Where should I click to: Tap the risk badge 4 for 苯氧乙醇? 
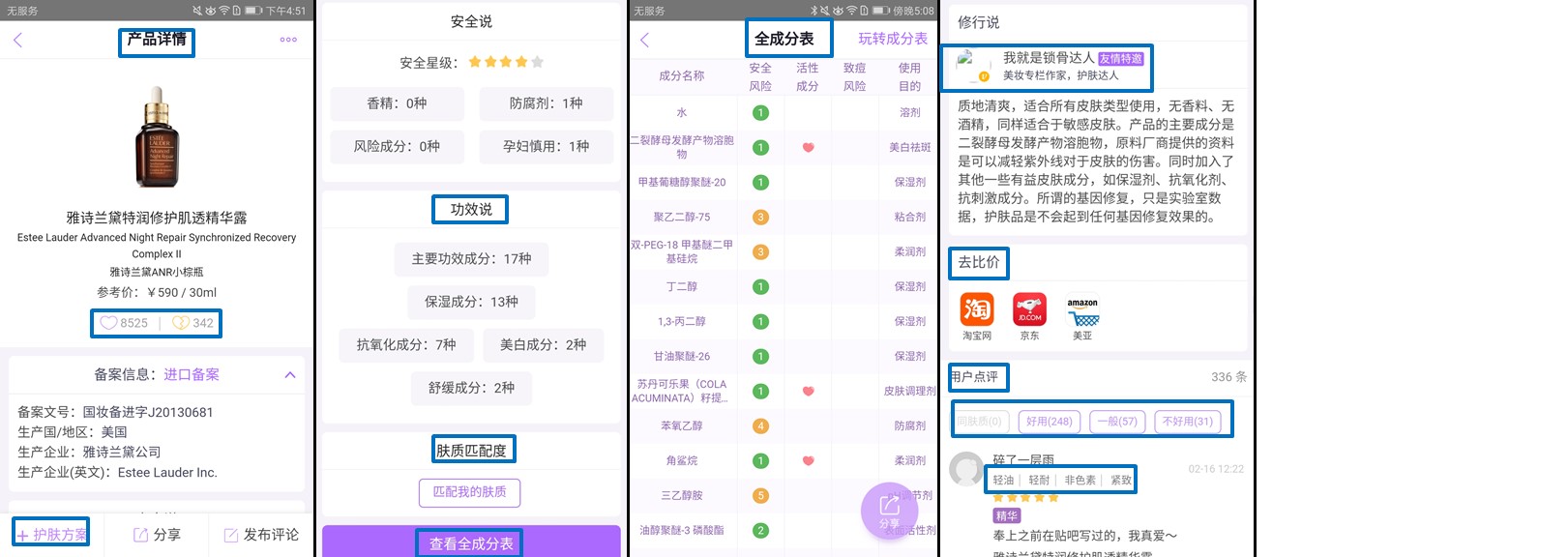761,426
